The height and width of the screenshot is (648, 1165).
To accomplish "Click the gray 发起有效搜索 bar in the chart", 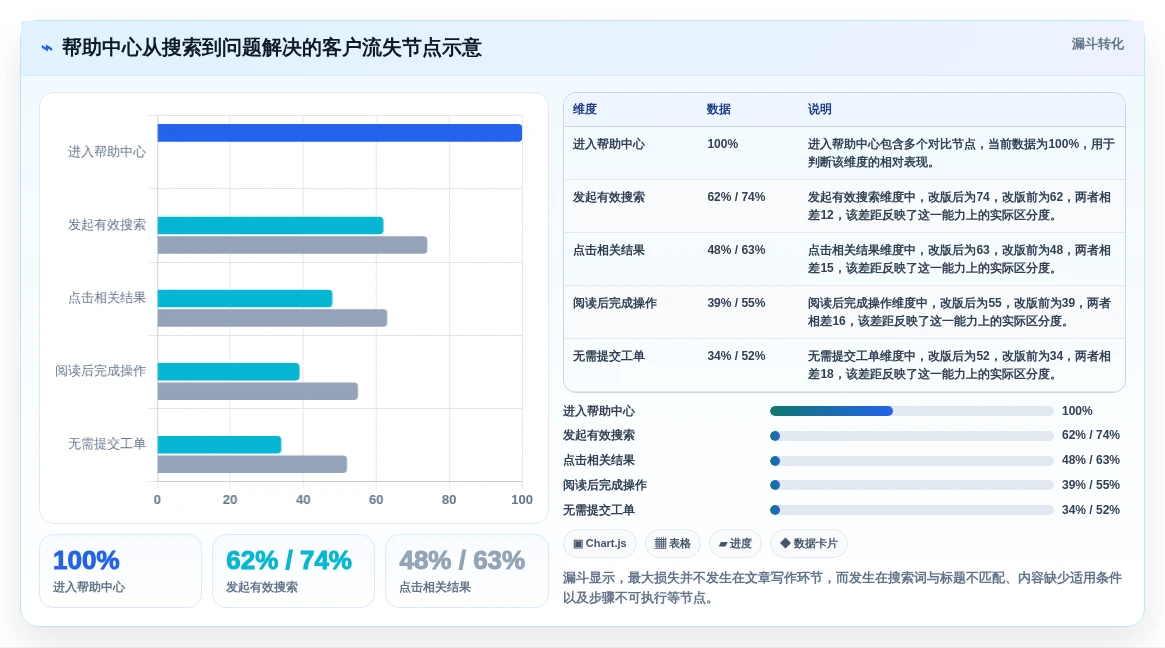I will [292, 245].
